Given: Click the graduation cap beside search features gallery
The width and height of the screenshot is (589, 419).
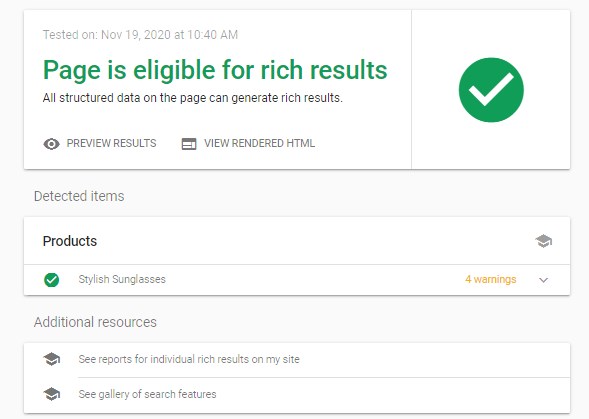Looking at the screenshot, I should click(51, 394).
